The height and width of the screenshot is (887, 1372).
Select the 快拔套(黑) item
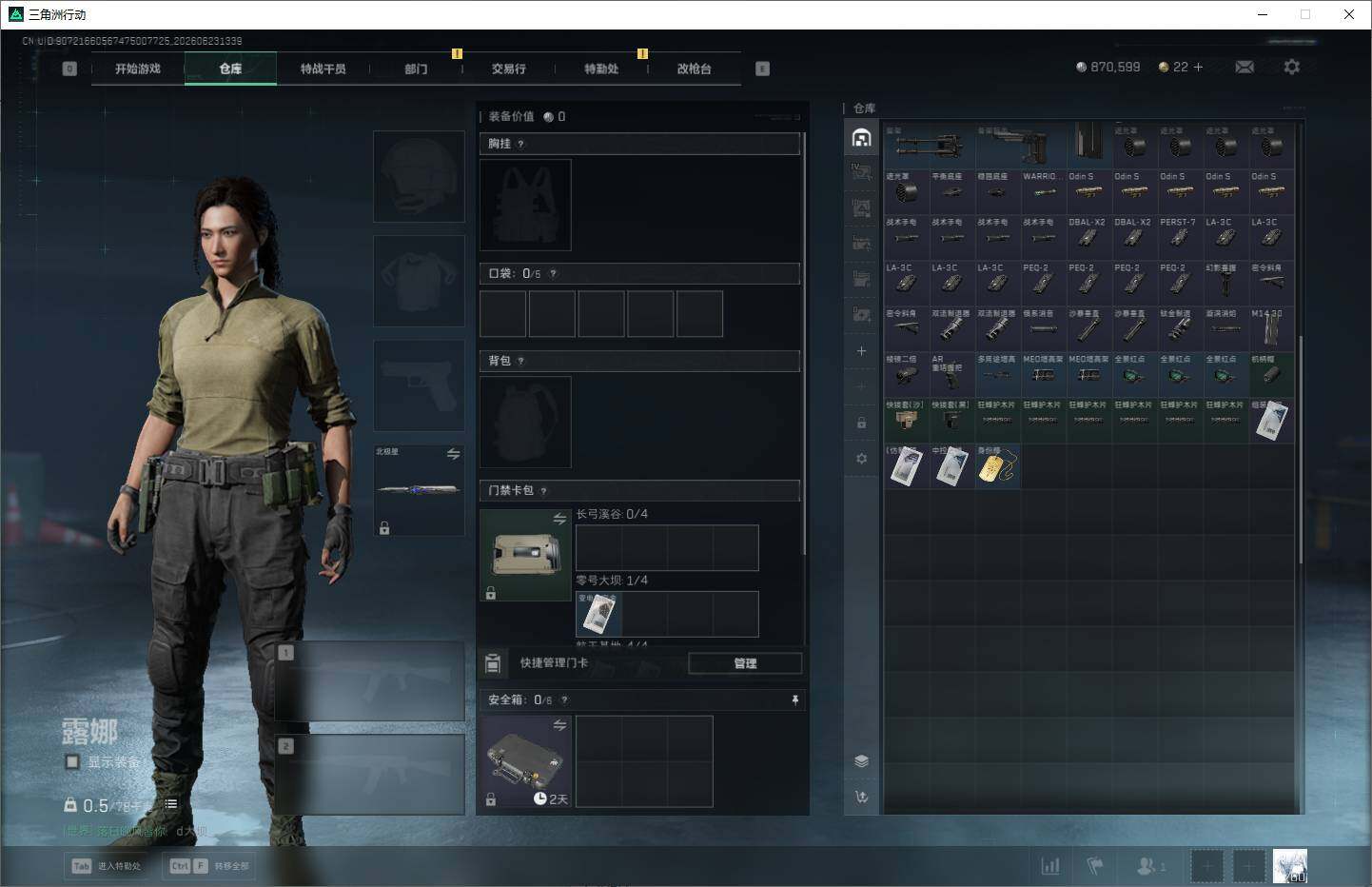point(951,420)
